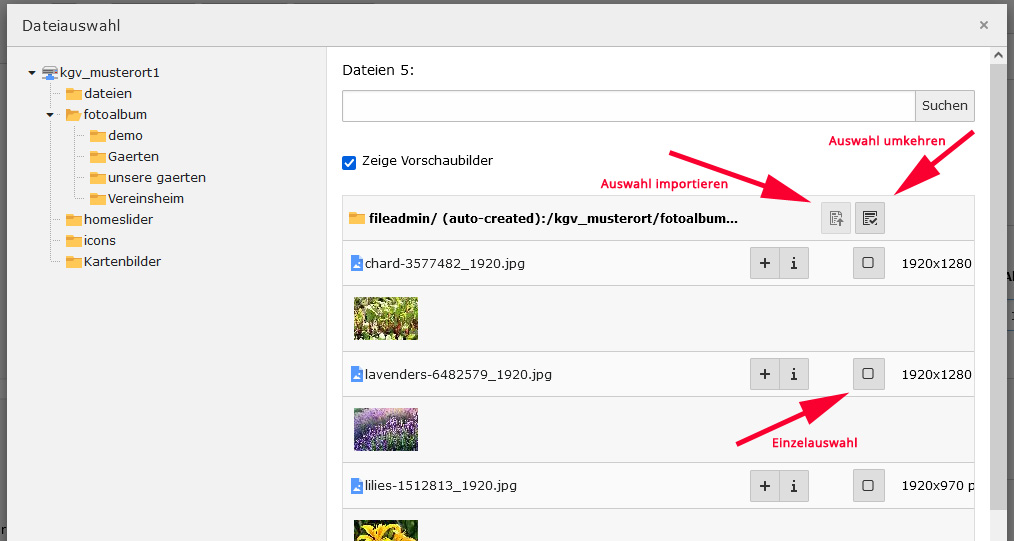This screenshot has width=1014, height=541.
Task: Uncheck Zeige Vorschaubilder checkbox
Action: (349, 163)
